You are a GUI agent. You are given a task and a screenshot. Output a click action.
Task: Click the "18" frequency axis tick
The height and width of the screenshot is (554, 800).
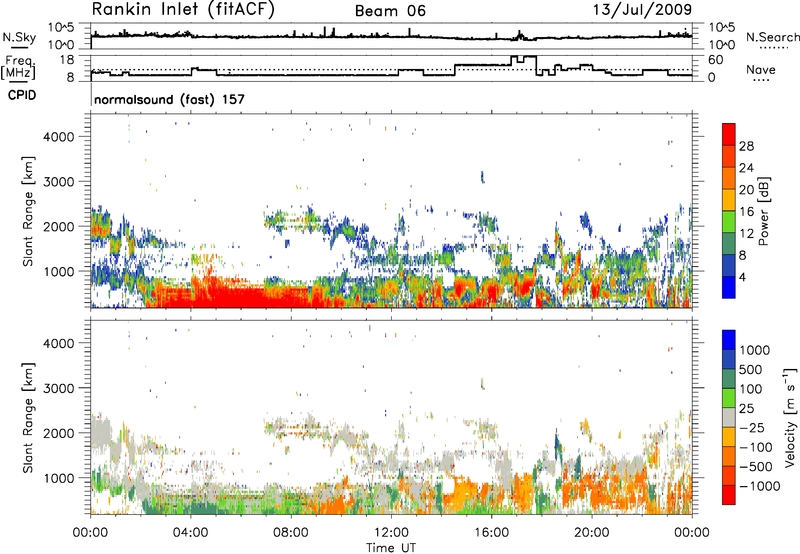67,59
